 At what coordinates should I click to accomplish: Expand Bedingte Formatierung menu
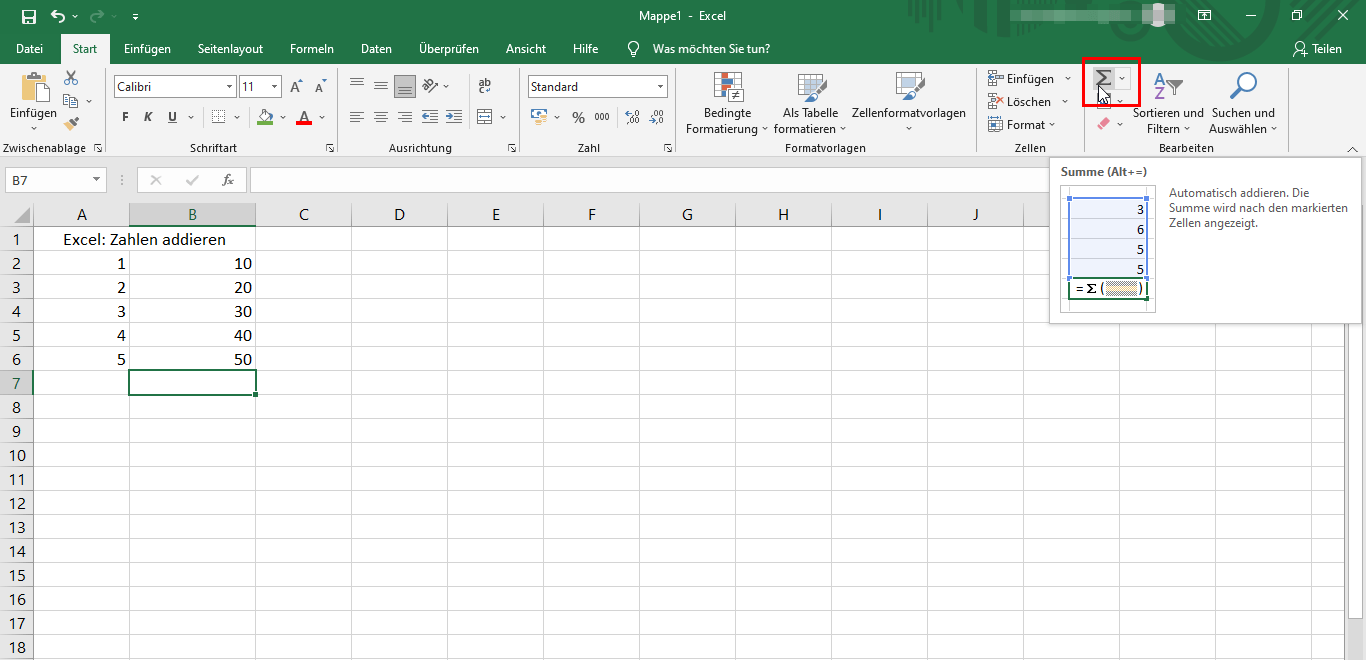(727, 104)
